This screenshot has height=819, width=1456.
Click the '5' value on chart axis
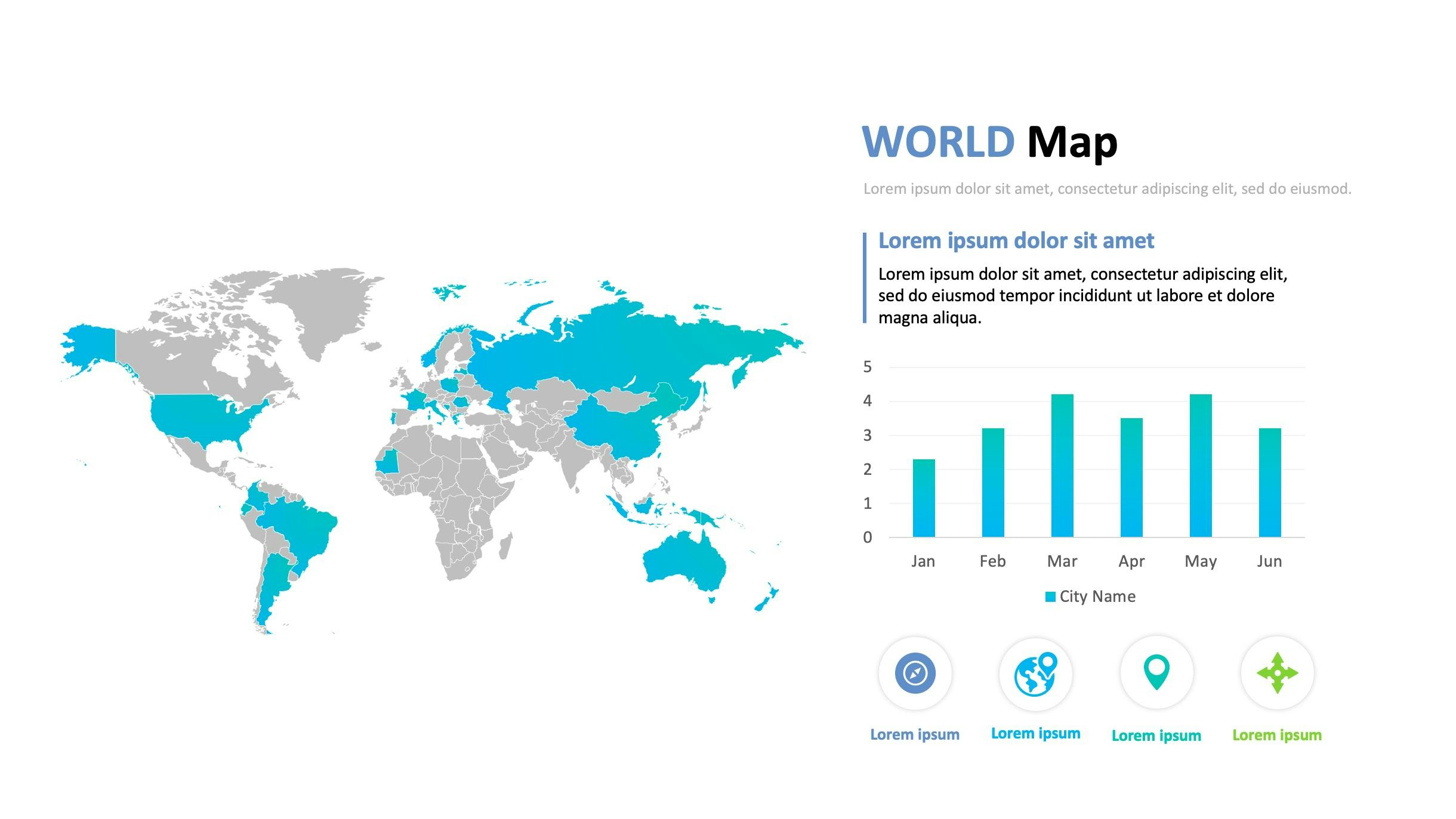(x=868, y=367)
